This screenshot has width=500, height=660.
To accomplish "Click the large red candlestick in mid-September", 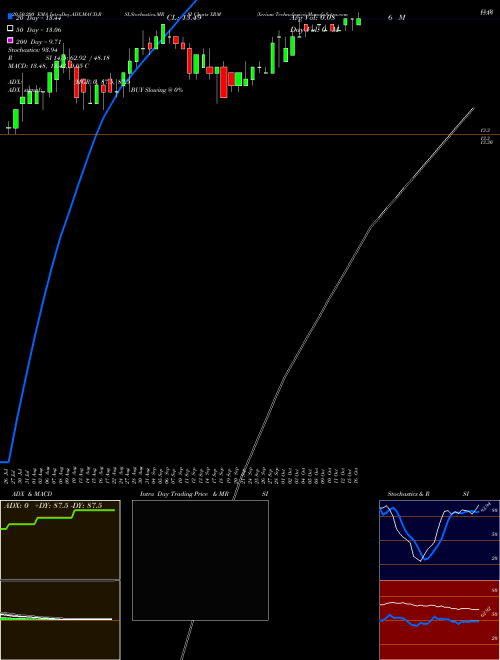I will 223,82.
